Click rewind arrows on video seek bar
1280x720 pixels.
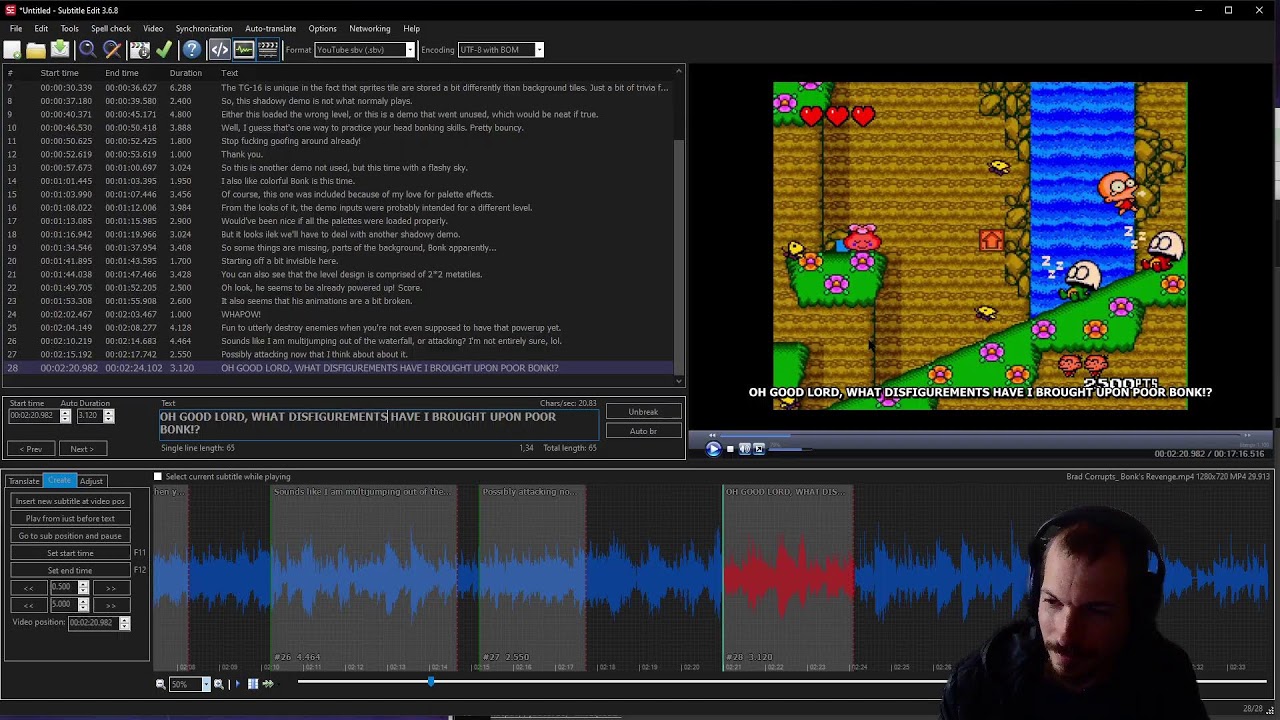pos(712,435)
